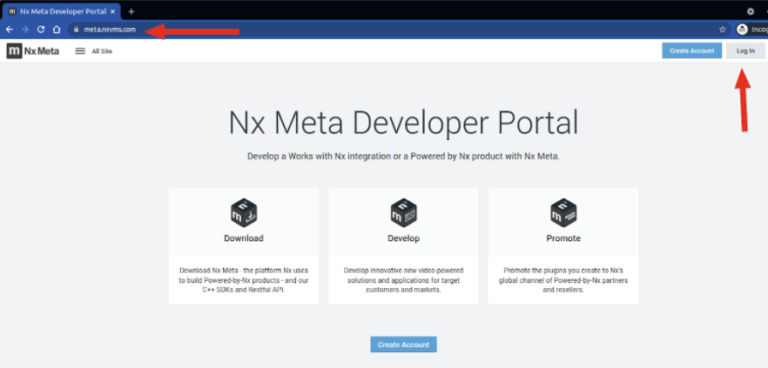The height and width of the screenshot is (368, 768).
Task: Click the Promote cube icon
Action: [x=563, y=213]
